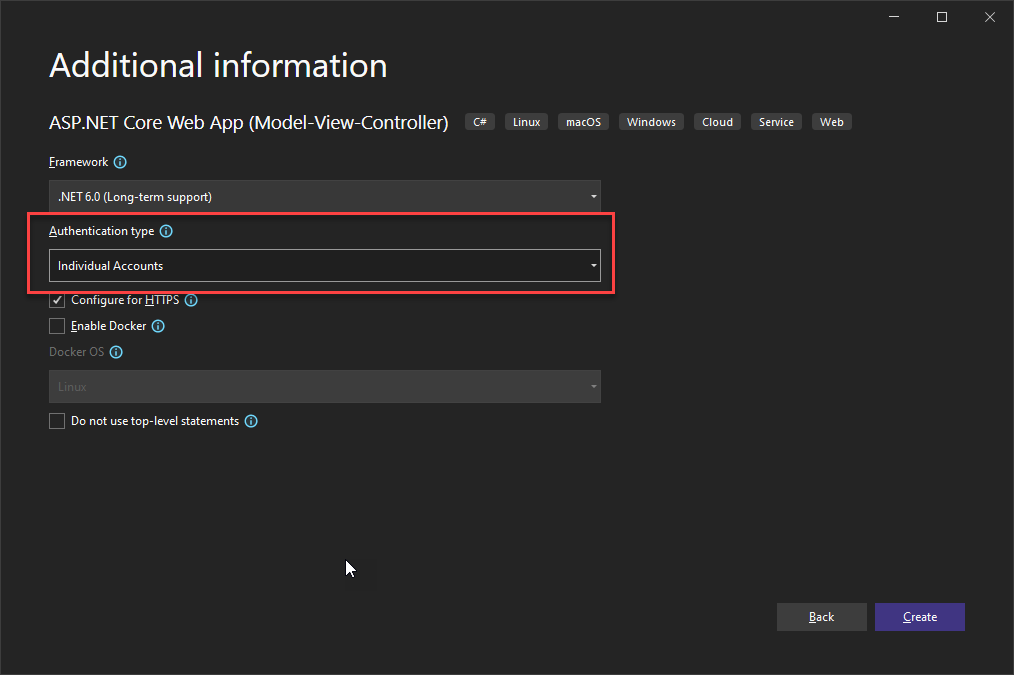Click the macOS tag label
This screenshot has width=1014, height=675.
(583, 122)
